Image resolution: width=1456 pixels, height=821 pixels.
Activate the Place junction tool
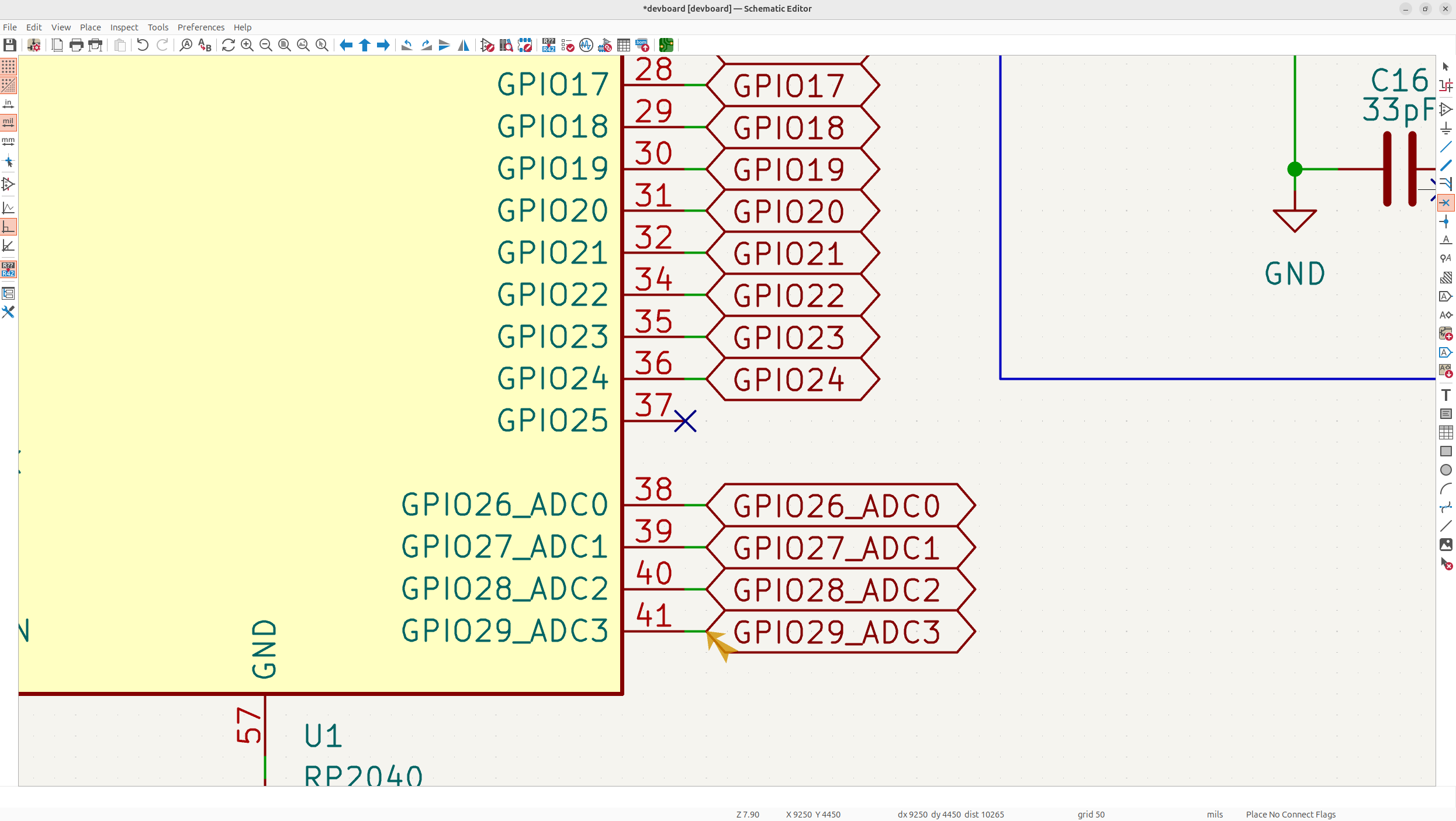click(x=1445, y=221)
